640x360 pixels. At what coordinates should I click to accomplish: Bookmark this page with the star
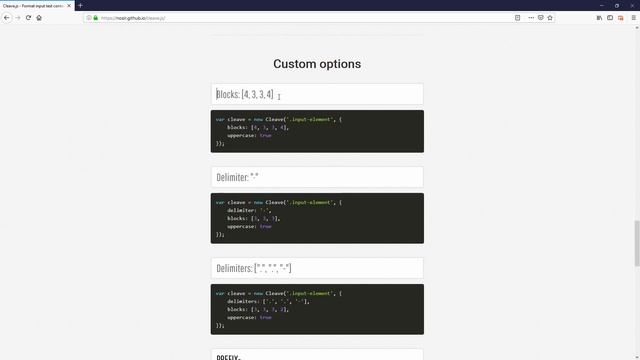point(550,18)
